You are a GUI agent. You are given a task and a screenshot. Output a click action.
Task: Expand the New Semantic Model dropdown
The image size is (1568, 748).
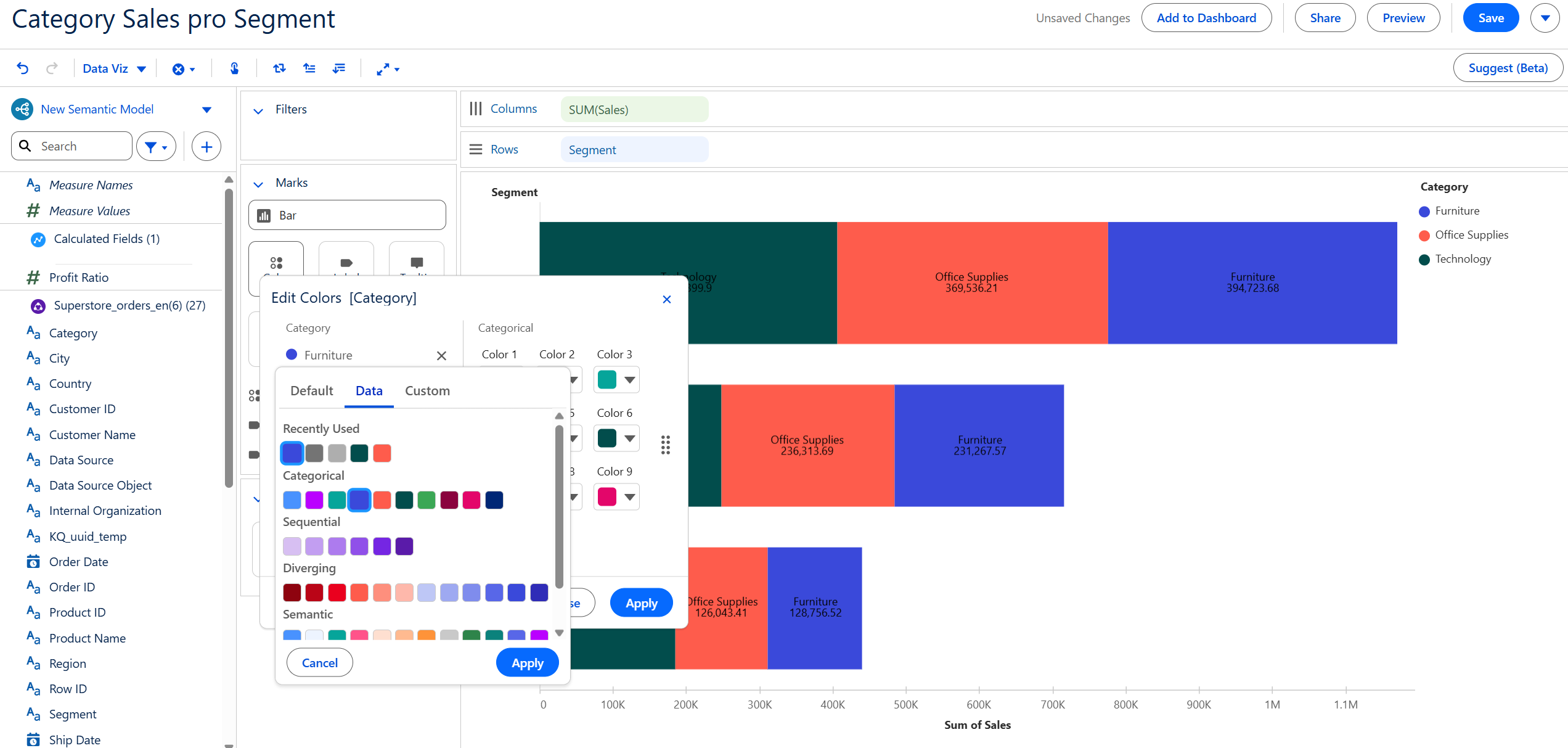(x=206, y=110)
